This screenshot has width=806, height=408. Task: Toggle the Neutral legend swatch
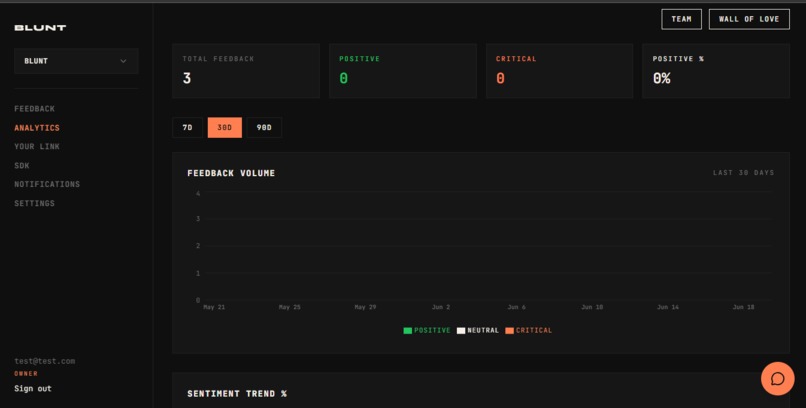click(461, 330)
